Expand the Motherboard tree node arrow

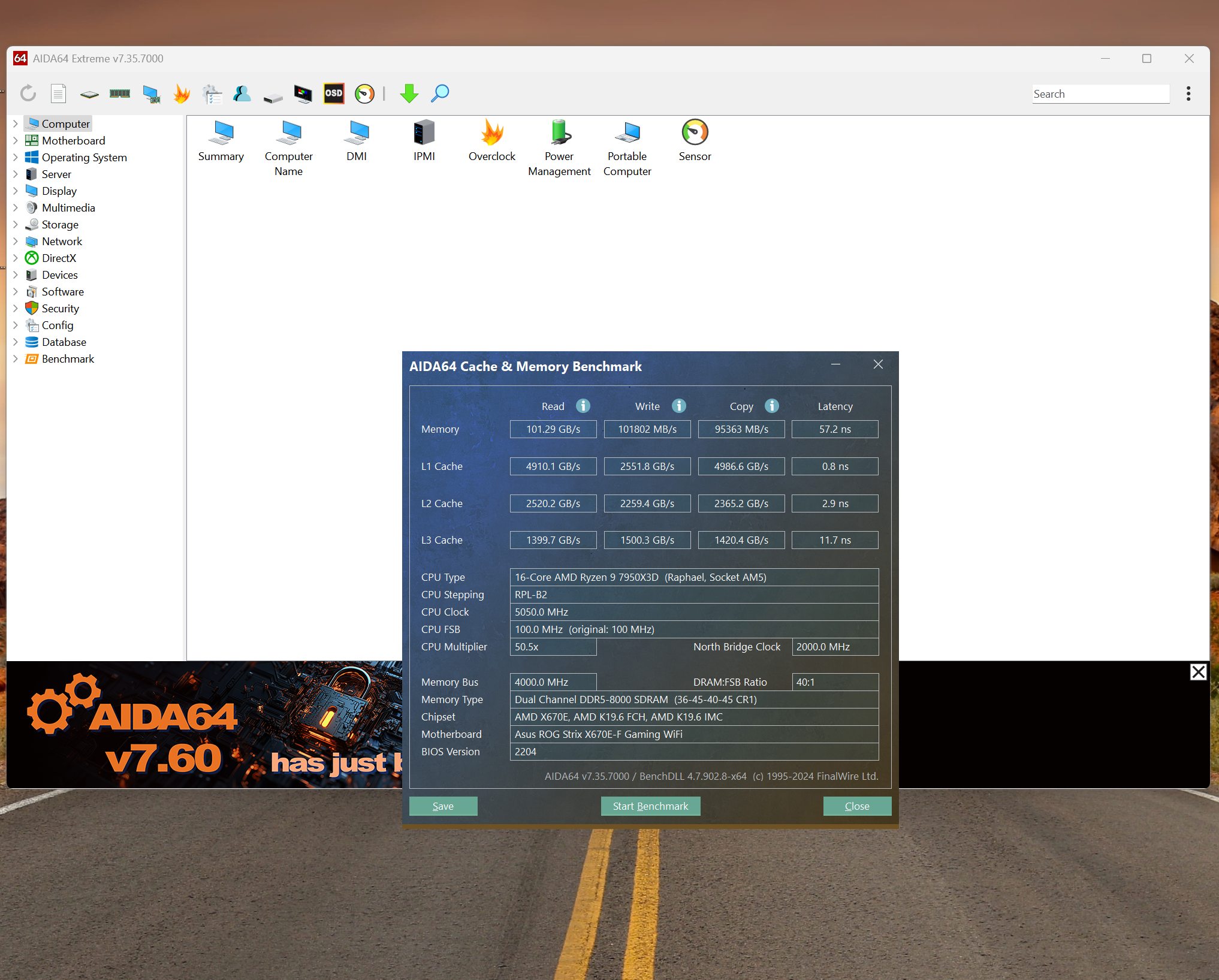point(16,140)
